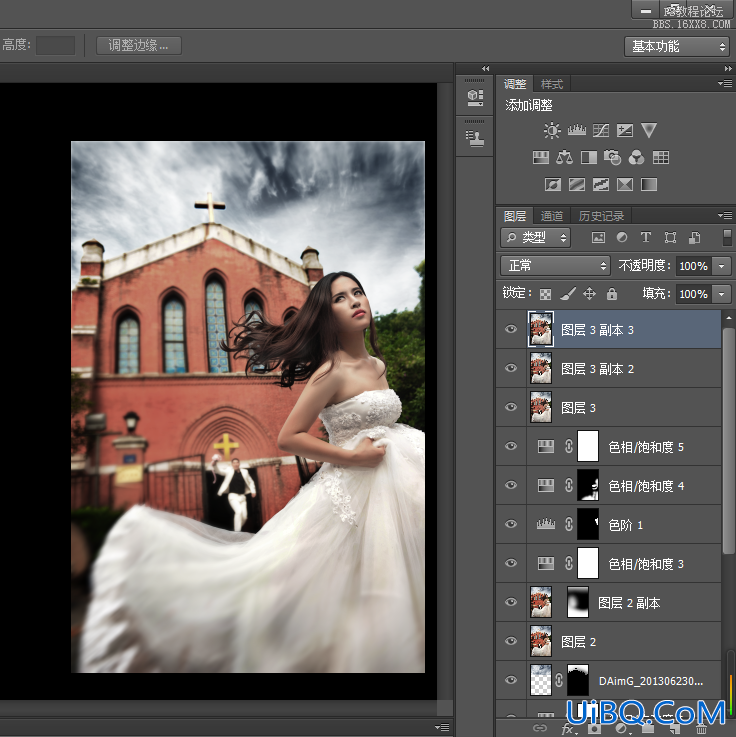Switch to the 调整 tab

coord(515,84)
